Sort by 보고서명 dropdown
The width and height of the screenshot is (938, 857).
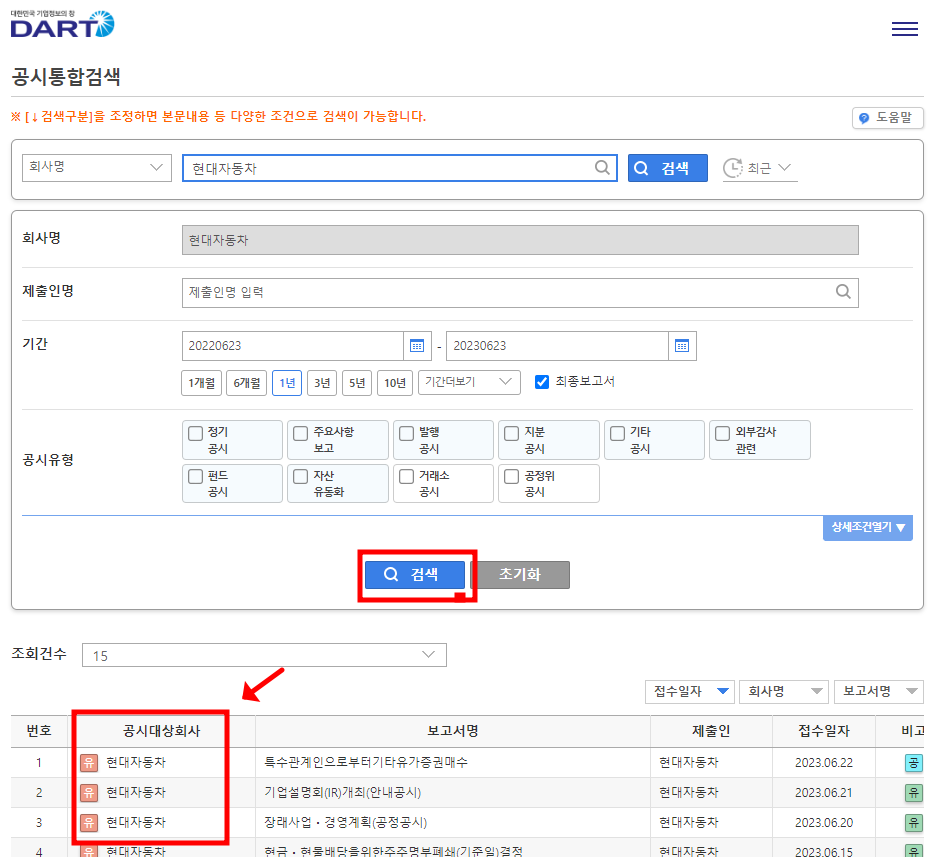click(x=879, y=691)
